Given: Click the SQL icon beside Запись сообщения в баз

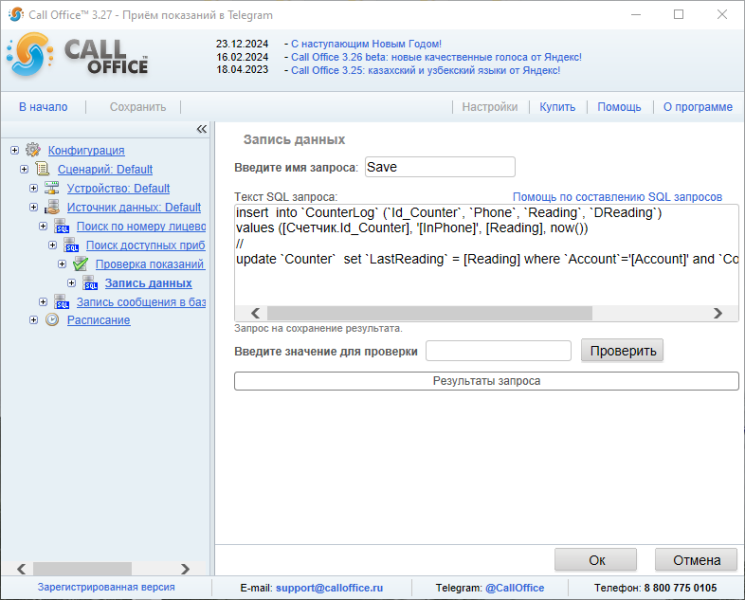Looking at the screenshot, I should click(x=61, y=302).
